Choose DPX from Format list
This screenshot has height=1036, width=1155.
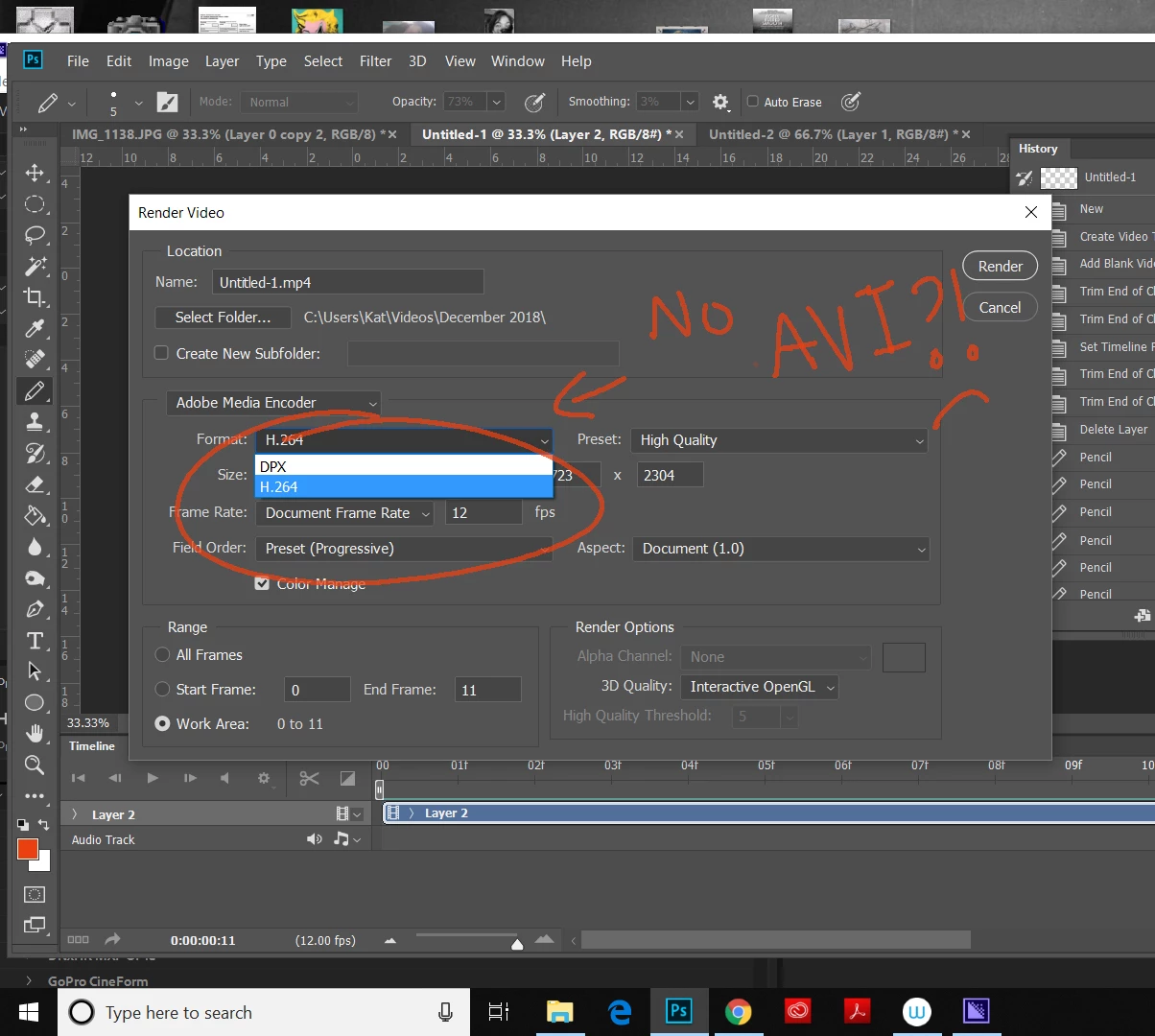(404, 466)
